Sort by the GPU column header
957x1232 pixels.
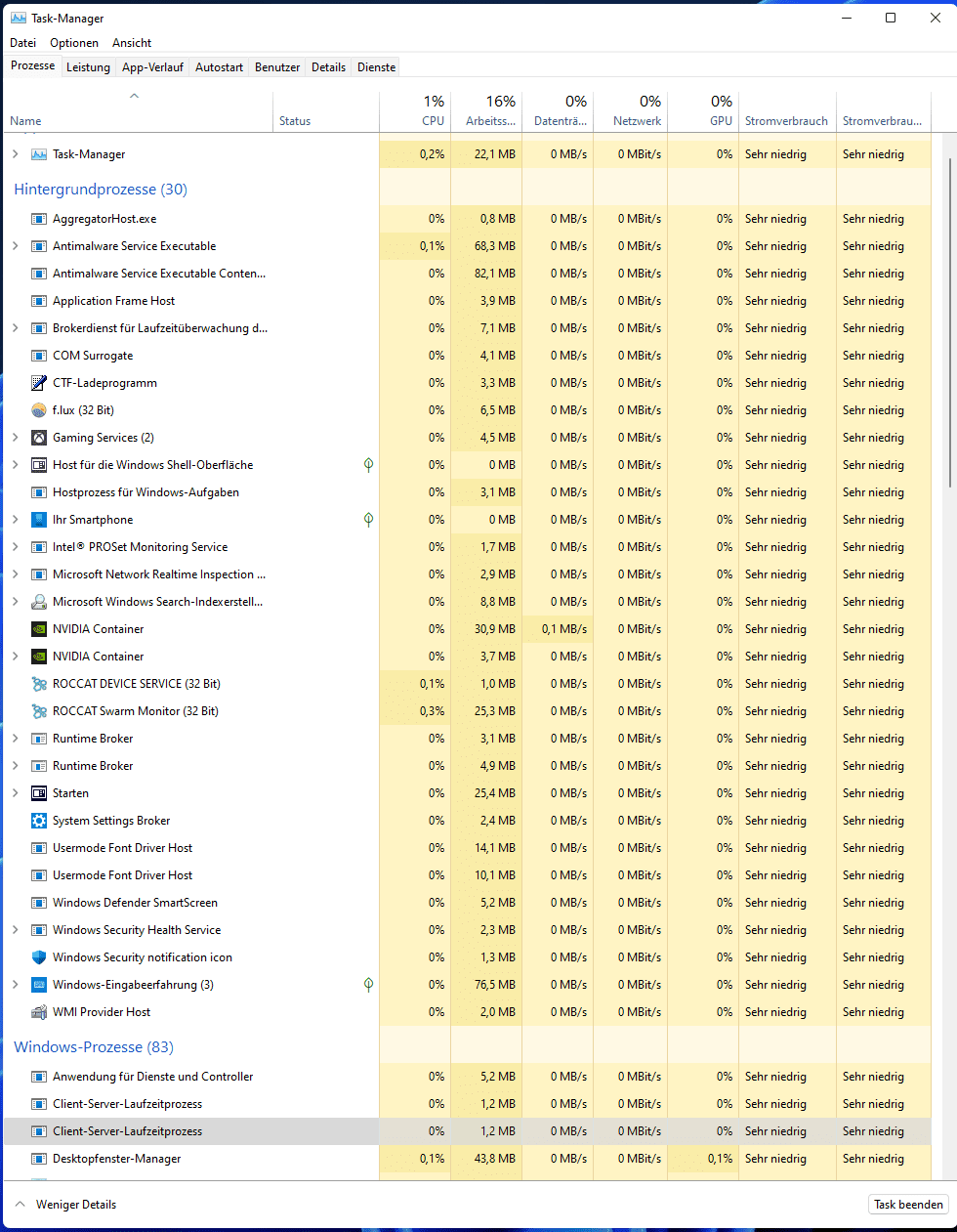[703, 110]
